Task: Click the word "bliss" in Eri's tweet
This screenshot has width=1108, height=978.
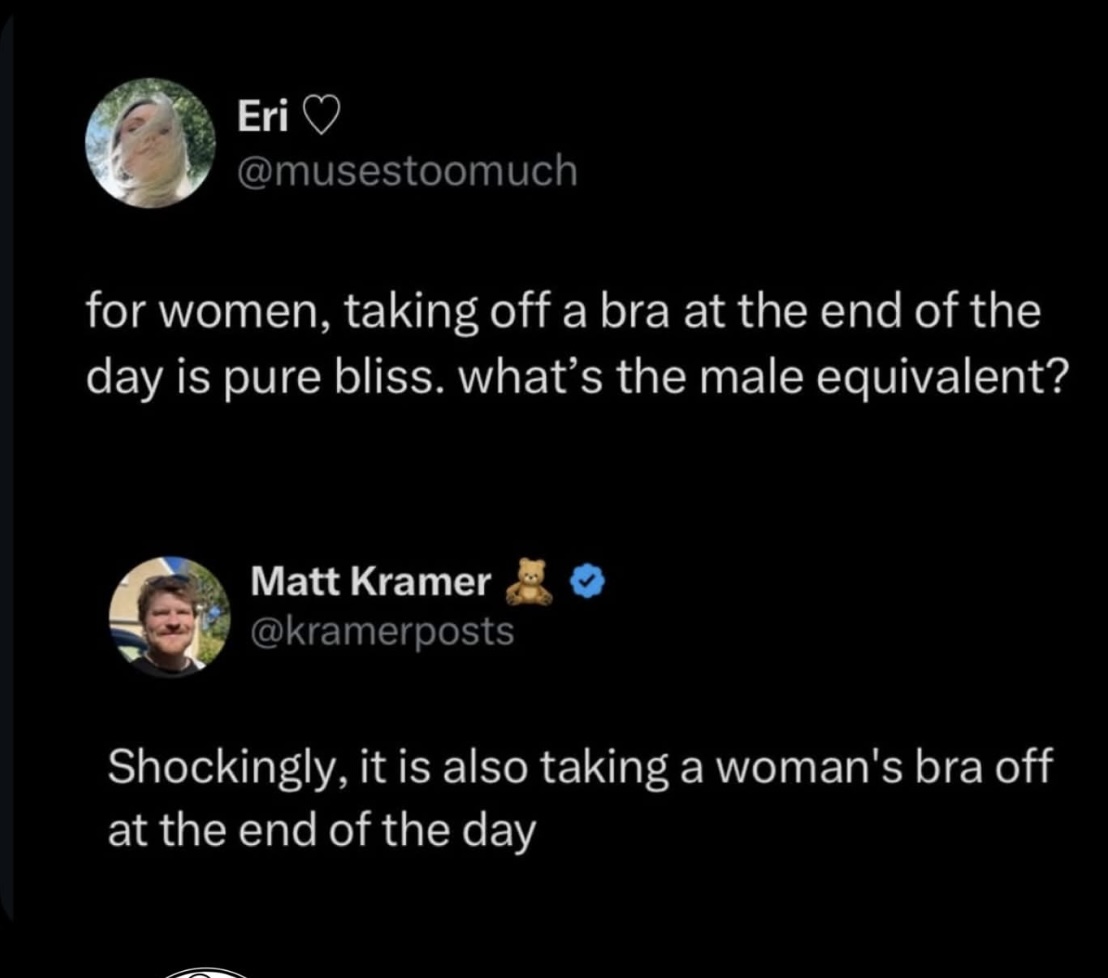Action: 390,377
